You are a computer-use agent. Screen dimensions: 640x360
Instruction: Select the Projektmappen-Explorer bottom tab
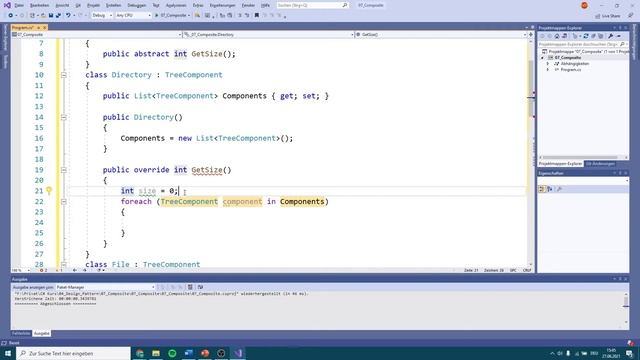pyautogui.click(x=560, y=164)
